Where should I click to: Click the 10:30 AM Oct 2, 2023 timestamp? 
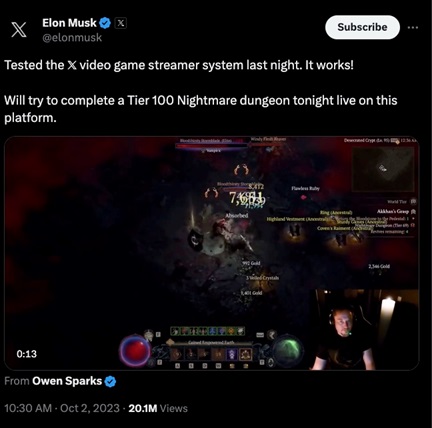(62, 408)
